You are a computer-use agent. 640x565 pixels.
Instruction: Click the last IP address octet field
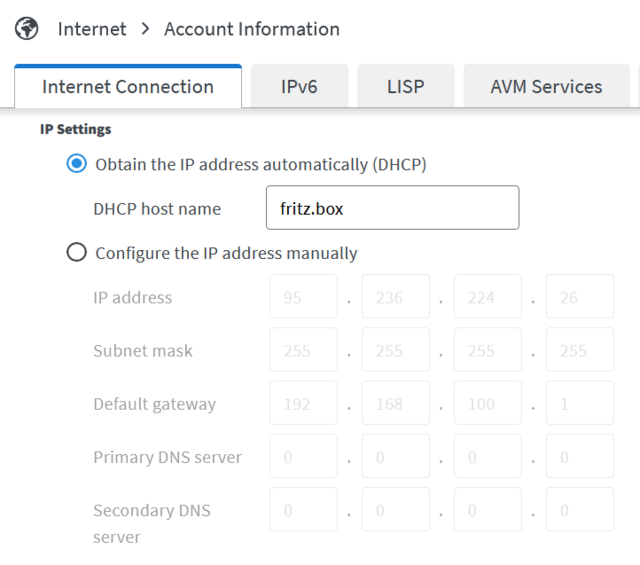[x=580, y=297]
